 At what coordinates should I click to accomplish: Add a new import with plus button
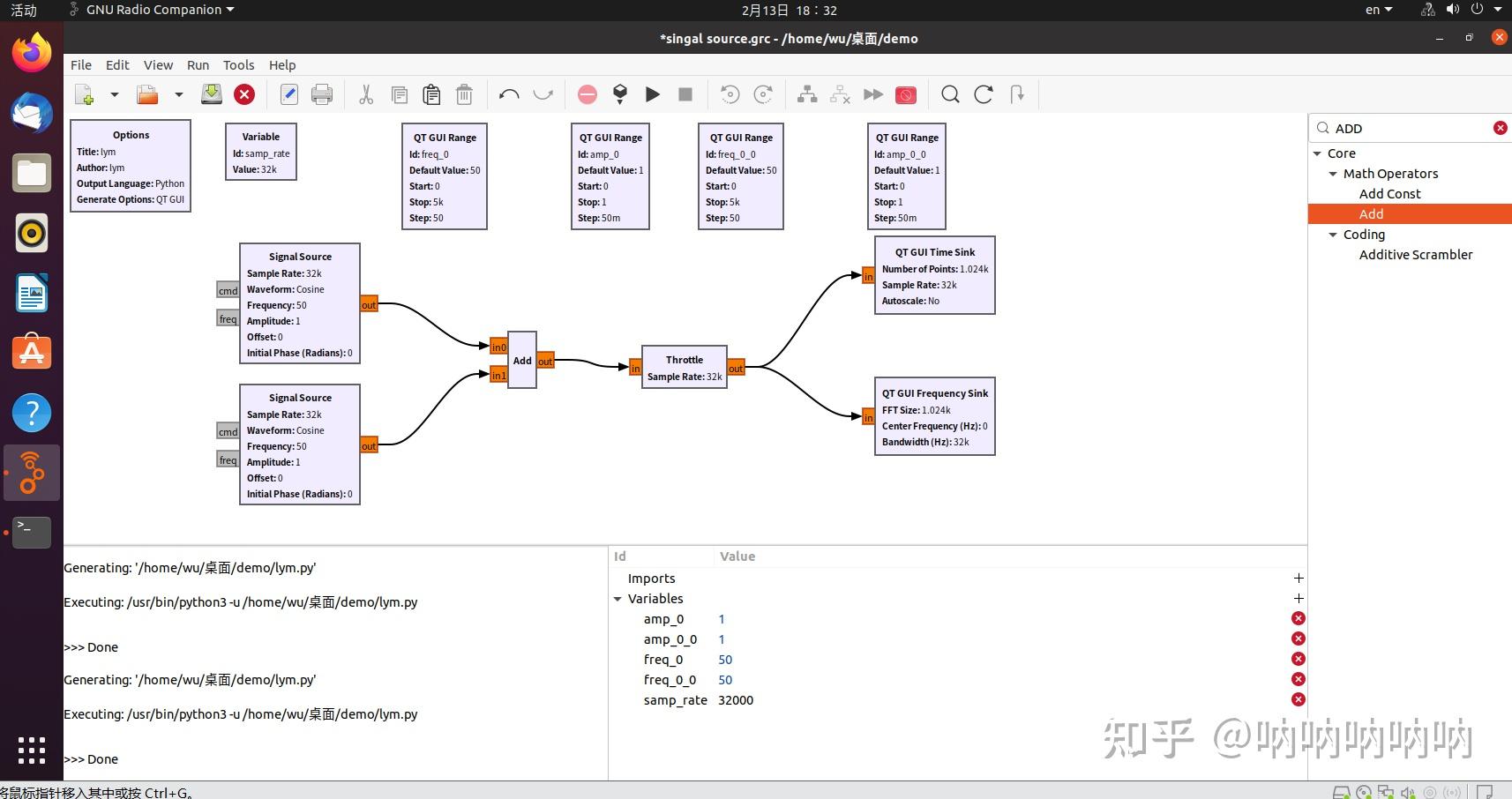click(x=1298, y=579)
